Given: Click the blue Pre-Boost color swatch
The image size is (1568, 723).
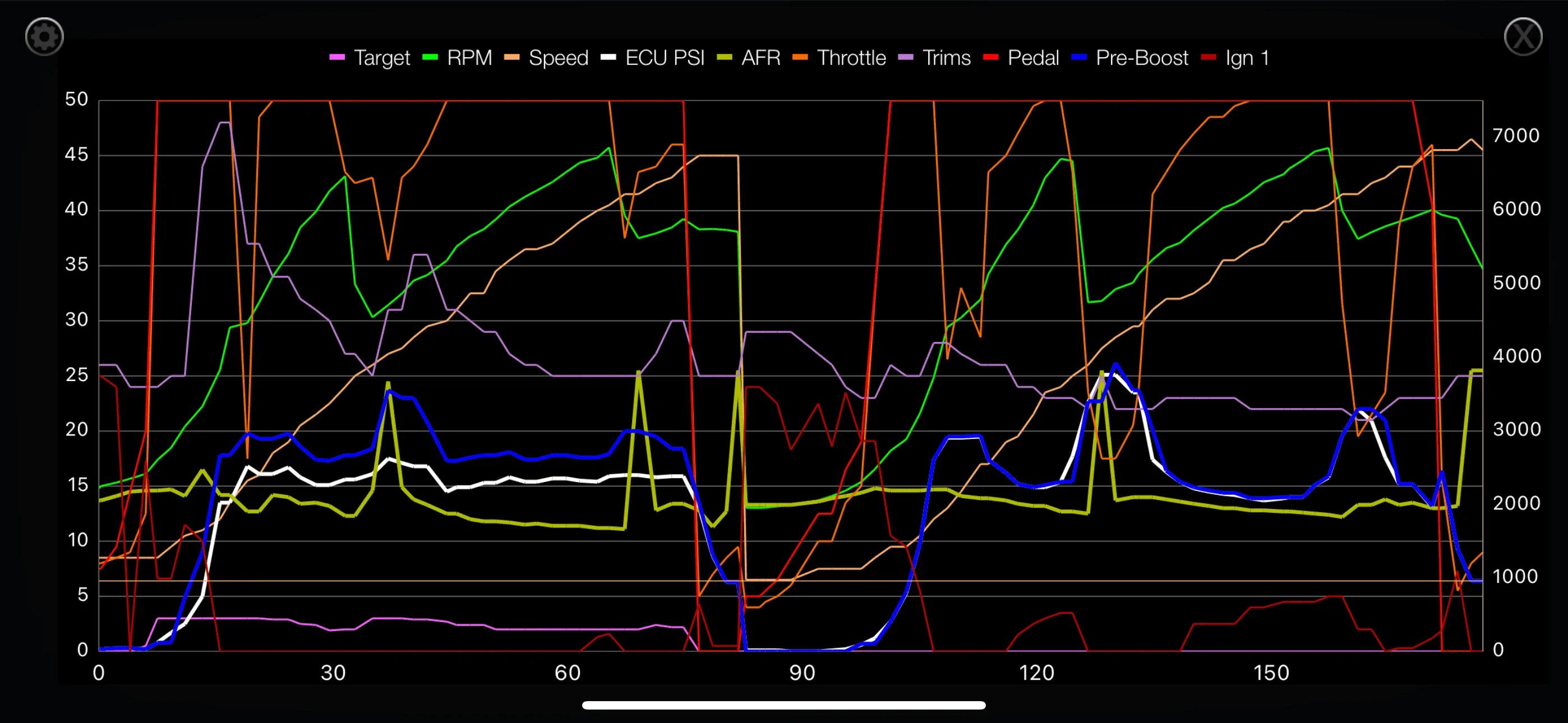Looking at the screenshot, I should pos(1079,57).
